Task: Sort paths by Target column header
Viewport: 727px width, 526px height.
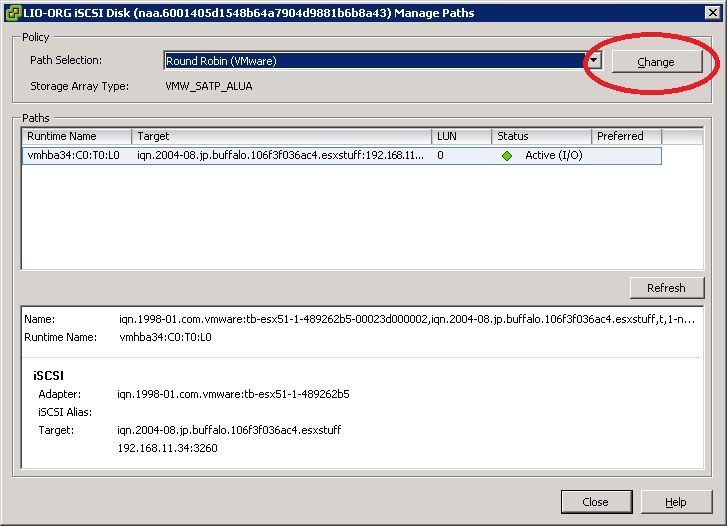Action: [x=281, y=136]
